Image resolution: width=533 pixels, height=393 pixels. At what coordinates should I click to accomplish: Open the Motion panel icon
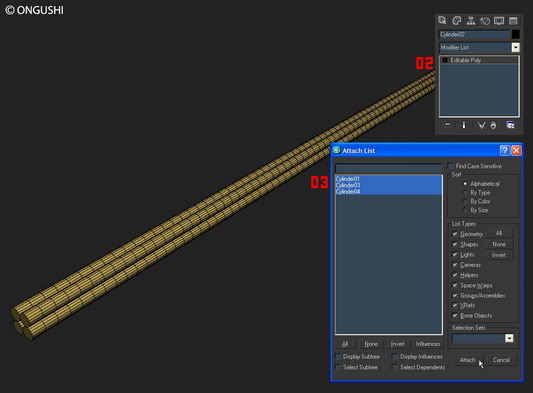point(485,20)
